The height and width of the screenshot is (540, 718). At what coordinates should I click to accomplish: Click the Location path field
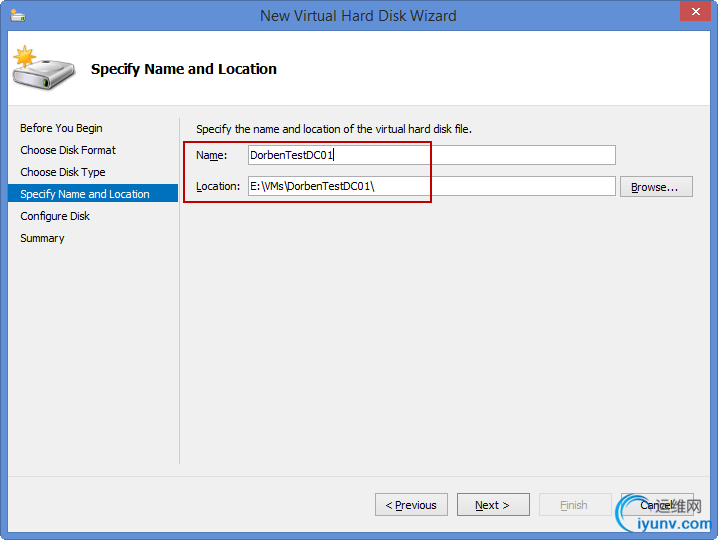432,186
